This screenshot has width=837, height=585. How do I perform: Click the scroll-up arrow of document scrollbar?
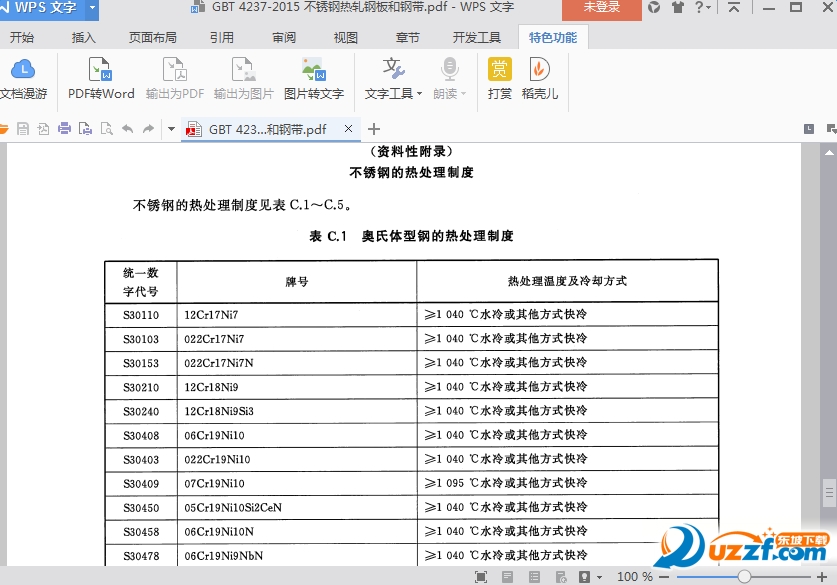pos(829,152)
